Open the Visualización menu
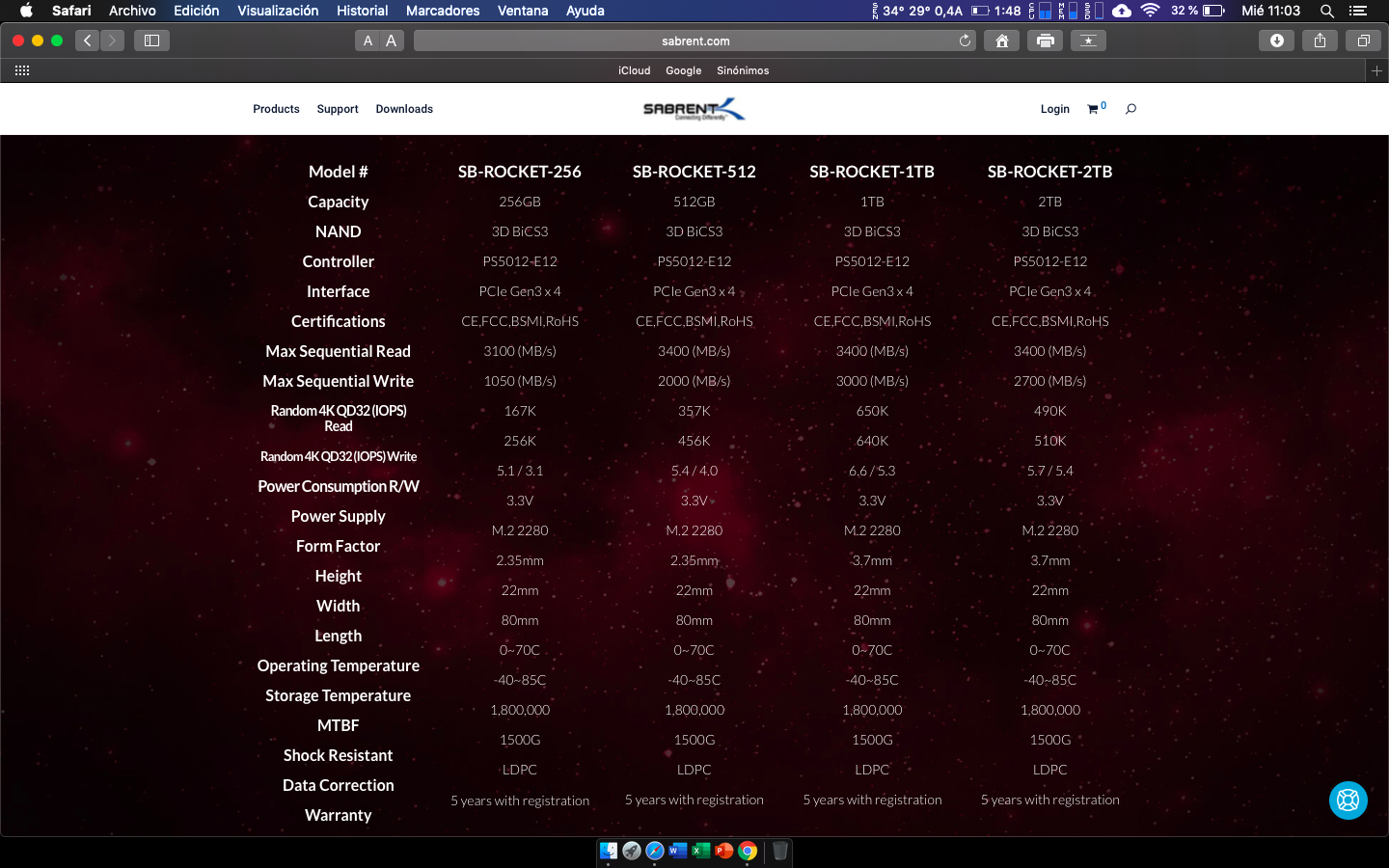1389x868 pixels. pos(278,11)
